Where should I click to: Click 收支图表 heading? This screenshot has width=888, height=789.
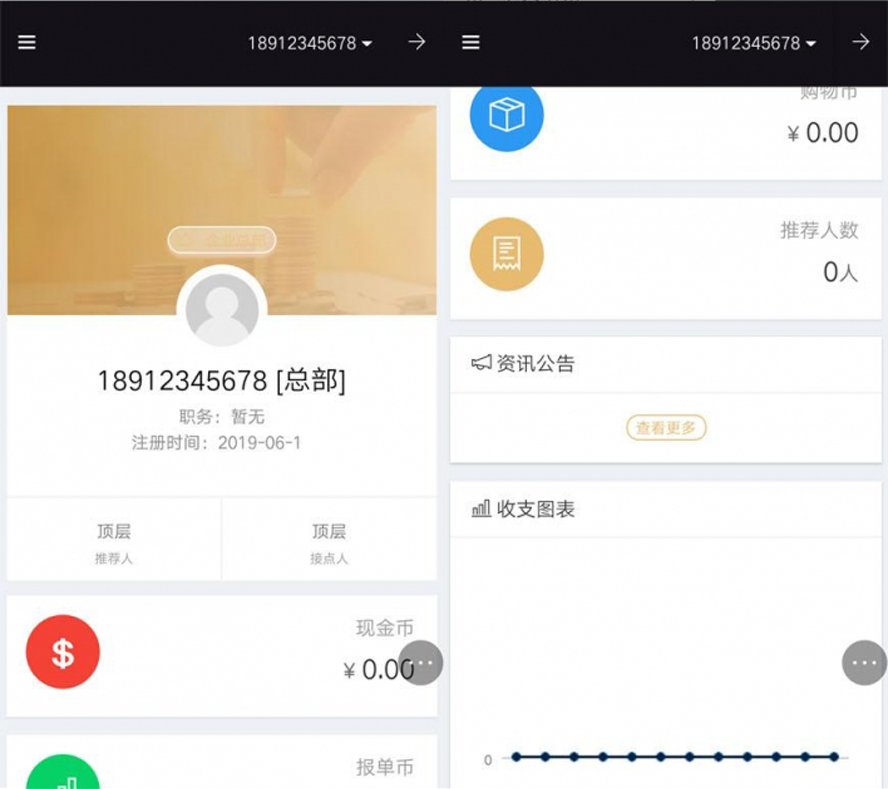tap(536, 509)
